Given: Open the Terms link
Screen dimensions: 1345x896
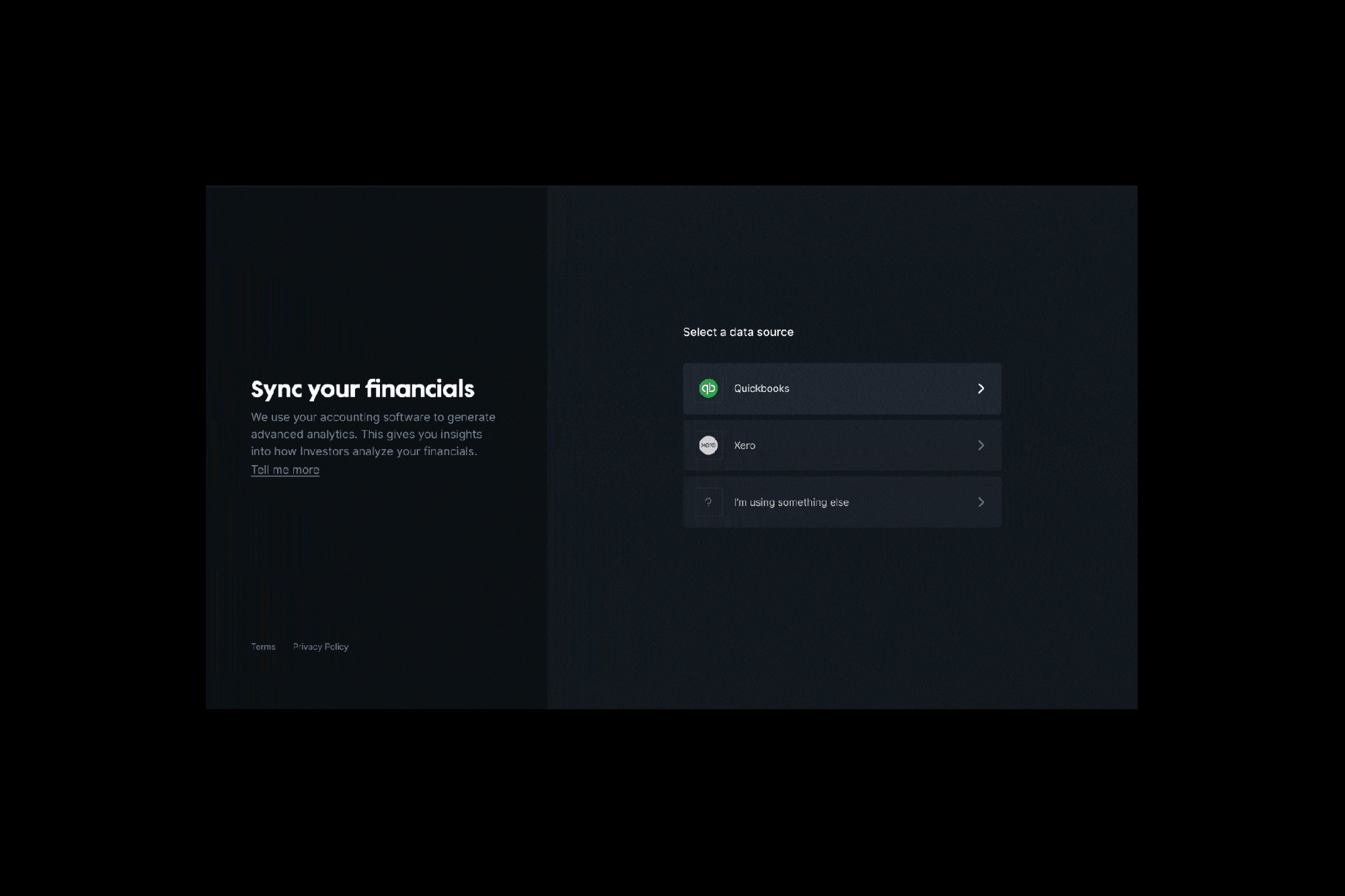Looking at the screenshot, I should pos(263,647).
